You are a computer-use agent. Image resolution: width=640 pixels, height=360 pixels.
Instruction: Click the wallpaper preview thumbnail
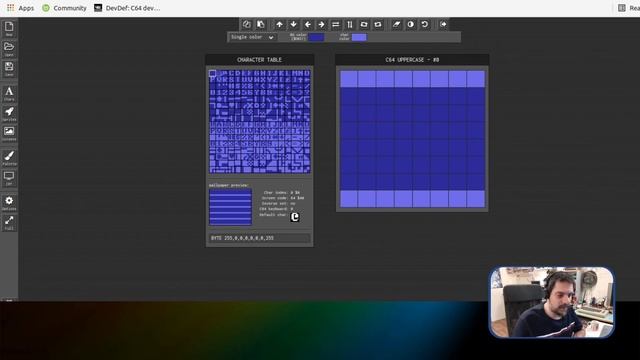click(x=231, y=207)
